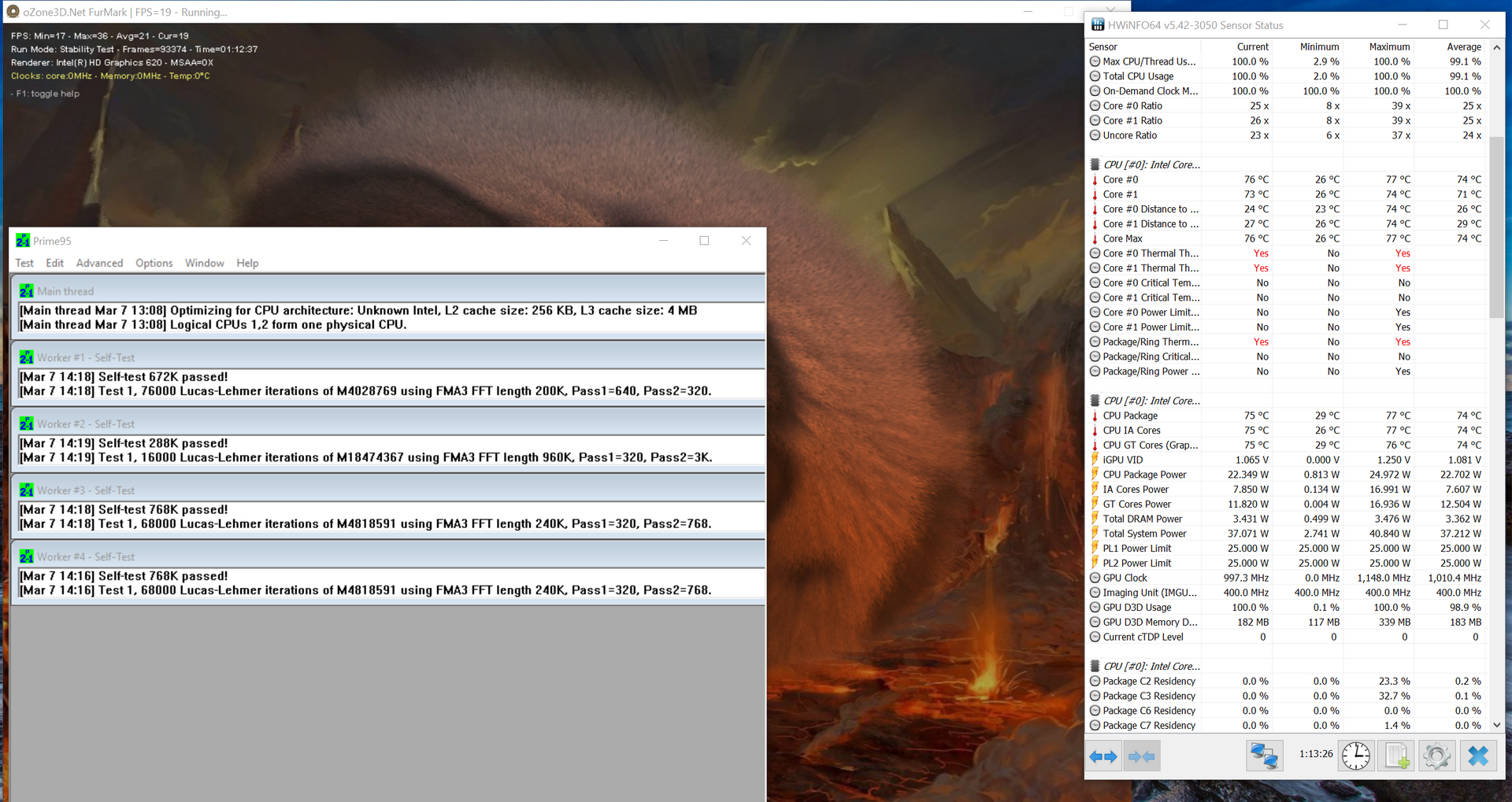Viewport: 1512px width, 802px height.
Task: Click 'Self-test 672K passed!' log line
Action: click(x=124, y=377)
